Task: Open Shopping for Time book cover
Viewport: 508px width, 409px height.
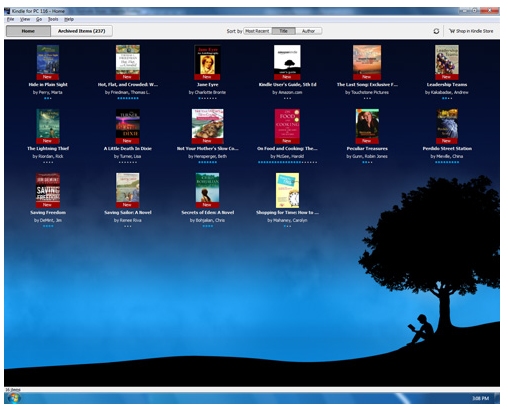Action: [x=287, y=190]
